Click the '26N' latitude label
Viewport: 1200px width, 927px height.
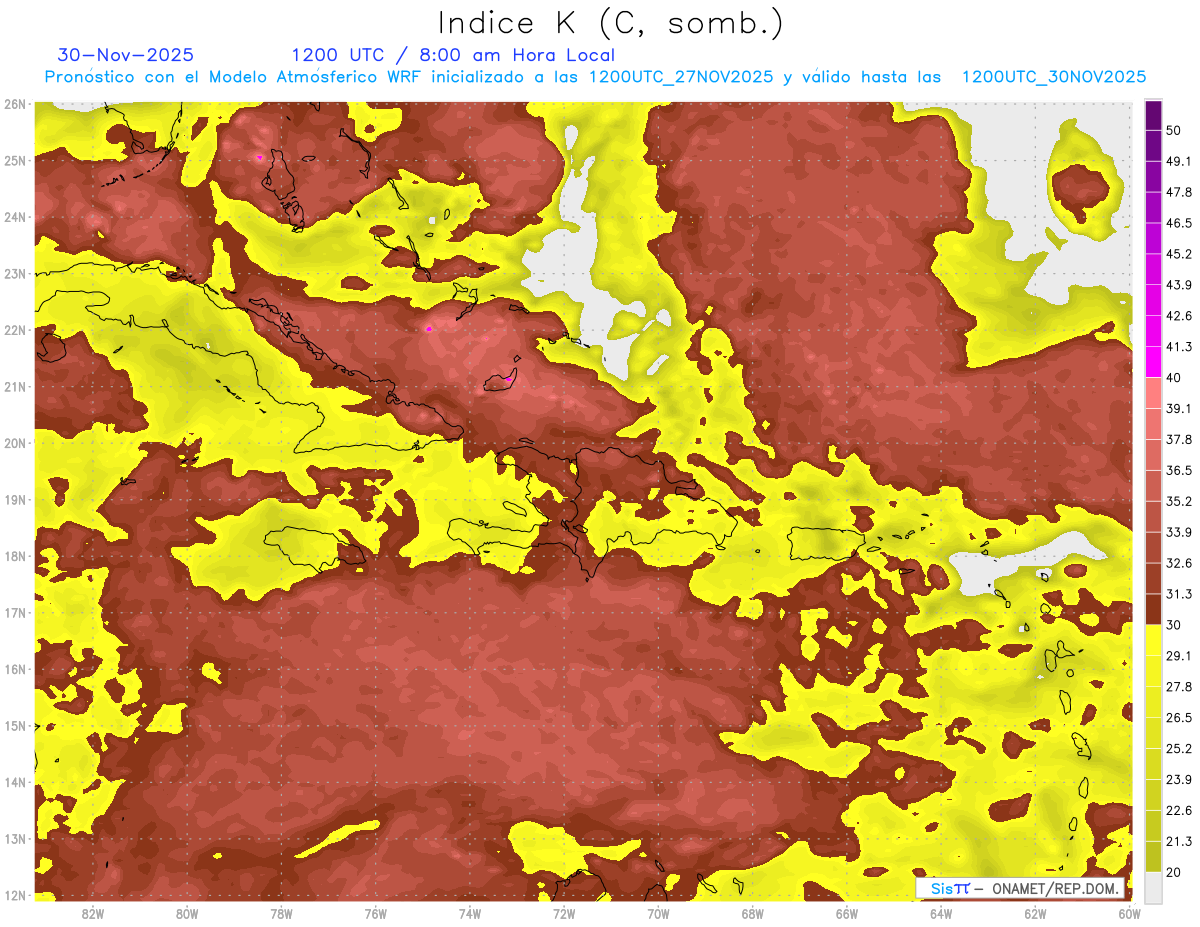coord(15,104)
